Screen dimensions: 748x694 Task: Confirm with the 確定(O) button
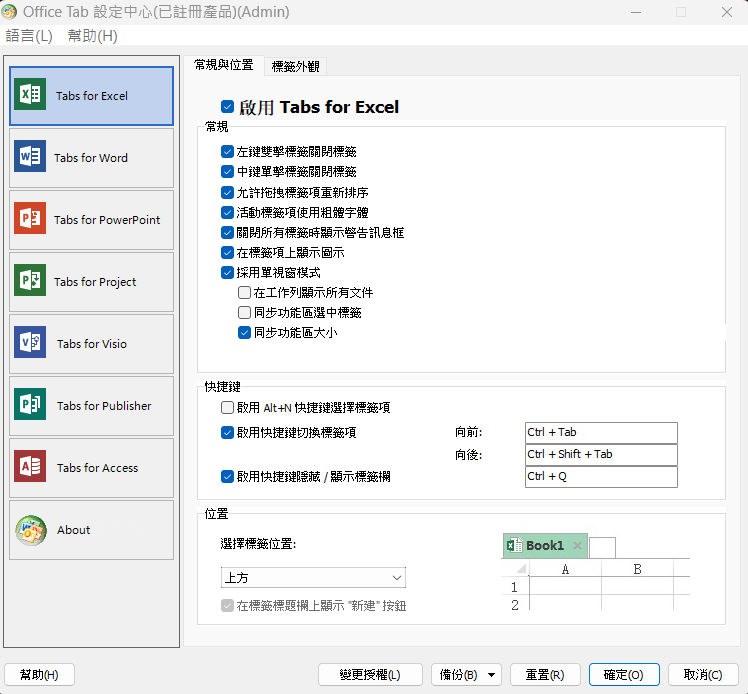[x=624, y=675]
